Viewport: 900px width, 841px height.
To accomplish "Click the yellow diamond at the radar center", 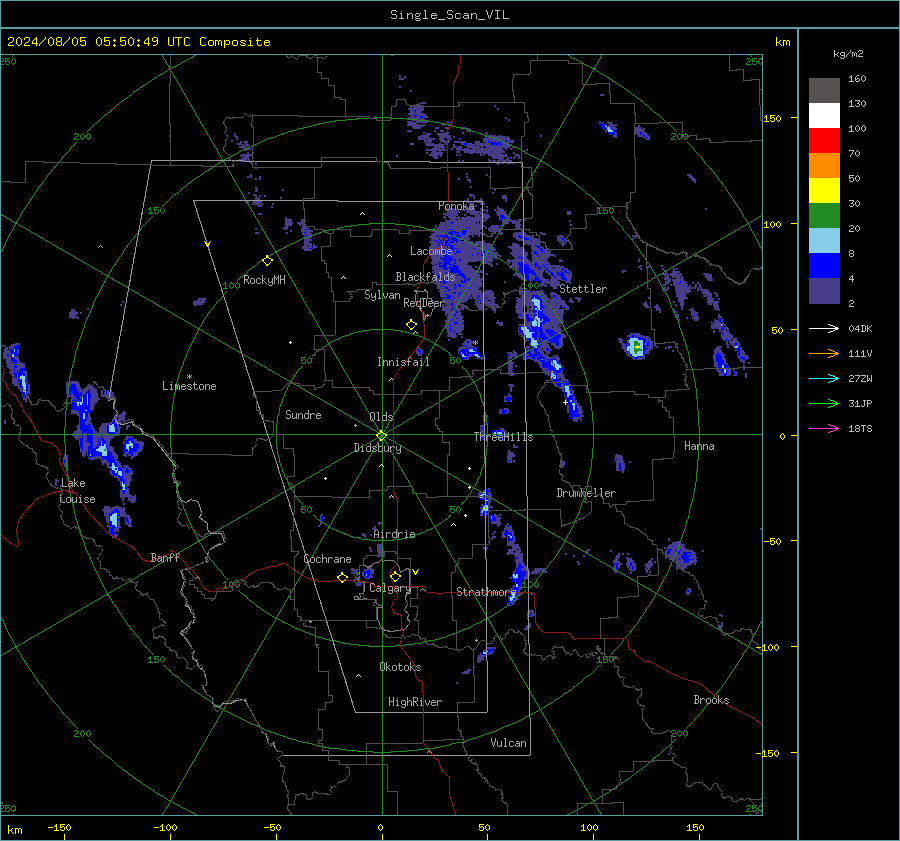I will coord(382,435).
